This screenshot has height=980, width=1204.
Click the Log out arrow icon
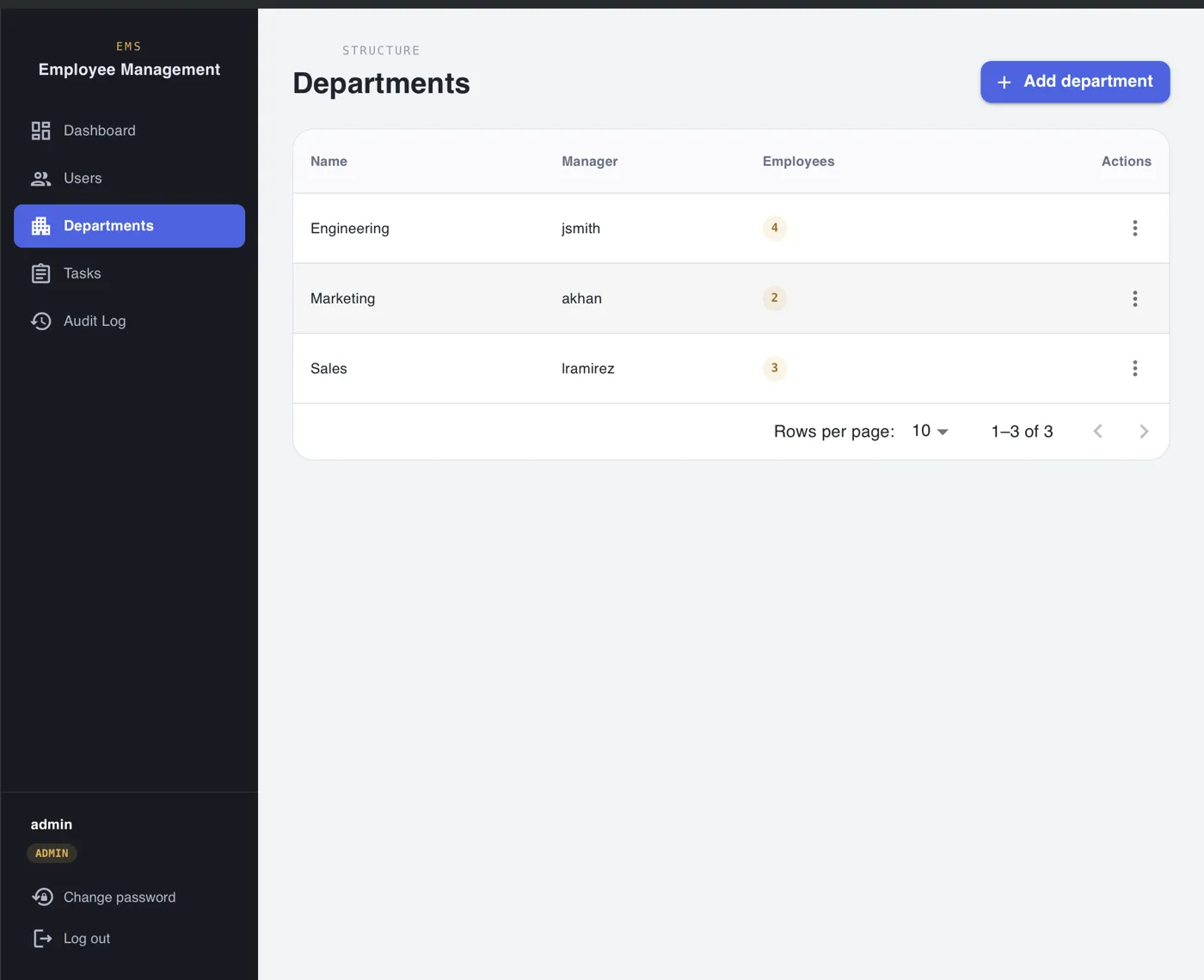click(x=42, y=939)
